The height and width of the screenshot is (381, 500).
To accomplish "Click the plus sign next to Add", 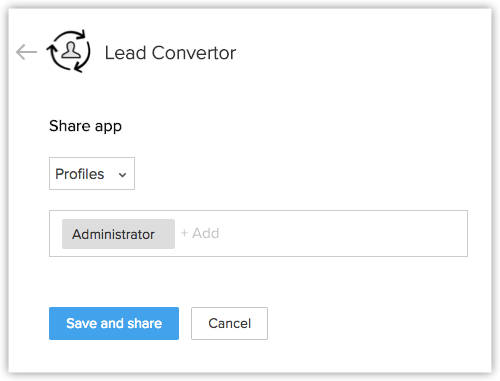I will [184, 233].
